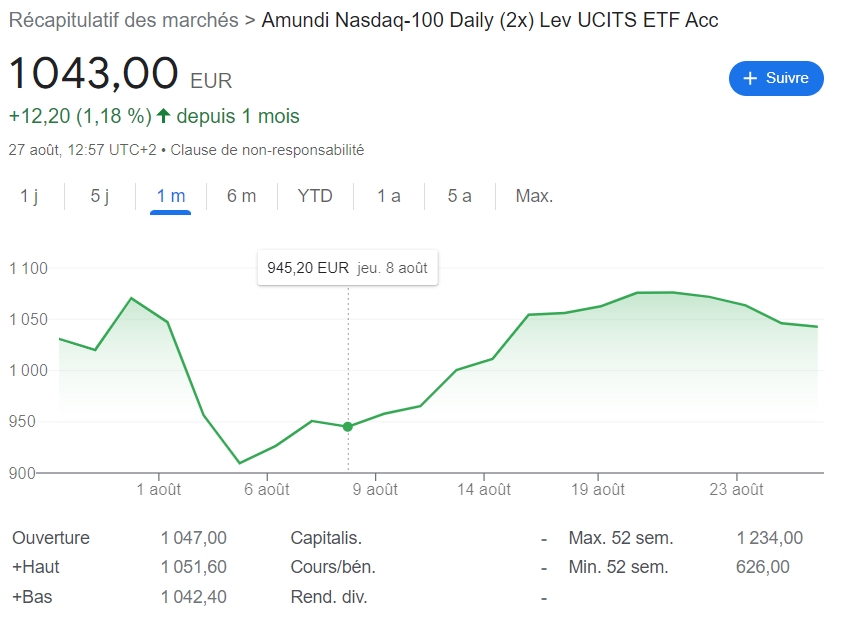Screen dimensions: 851x621
Task: Click the Max. 52 sem. value 1 234,00
Action: click(x=770, y=538)
